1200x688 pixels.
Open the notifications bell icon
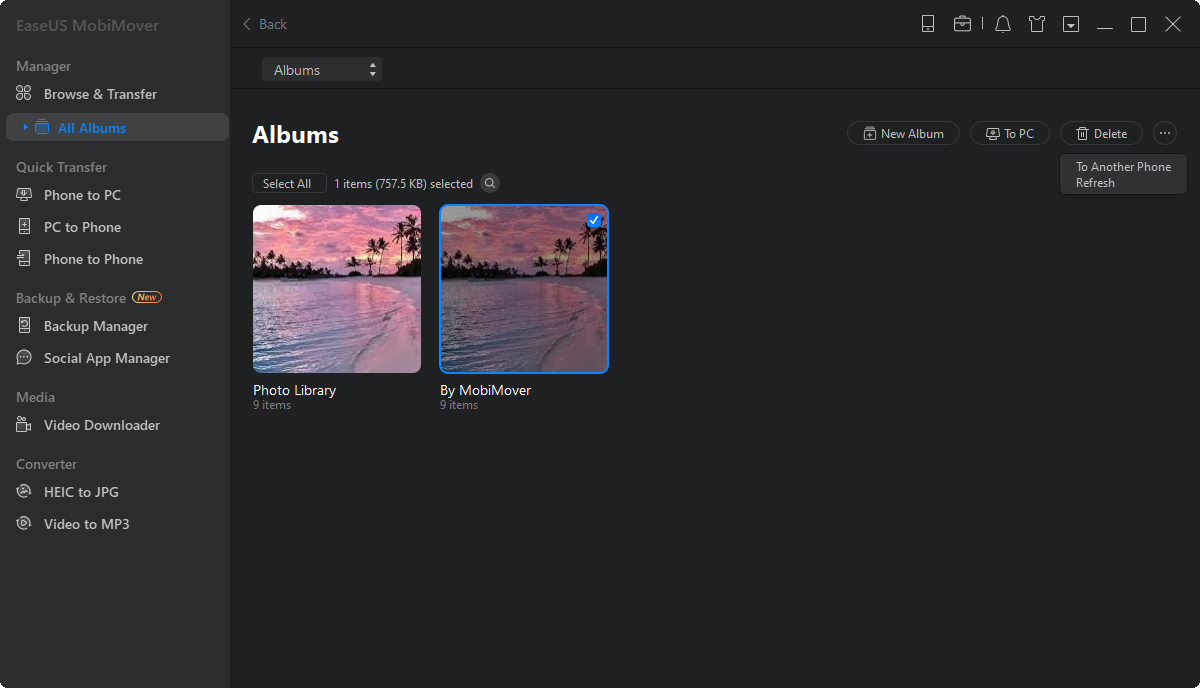pos(1003,24)
